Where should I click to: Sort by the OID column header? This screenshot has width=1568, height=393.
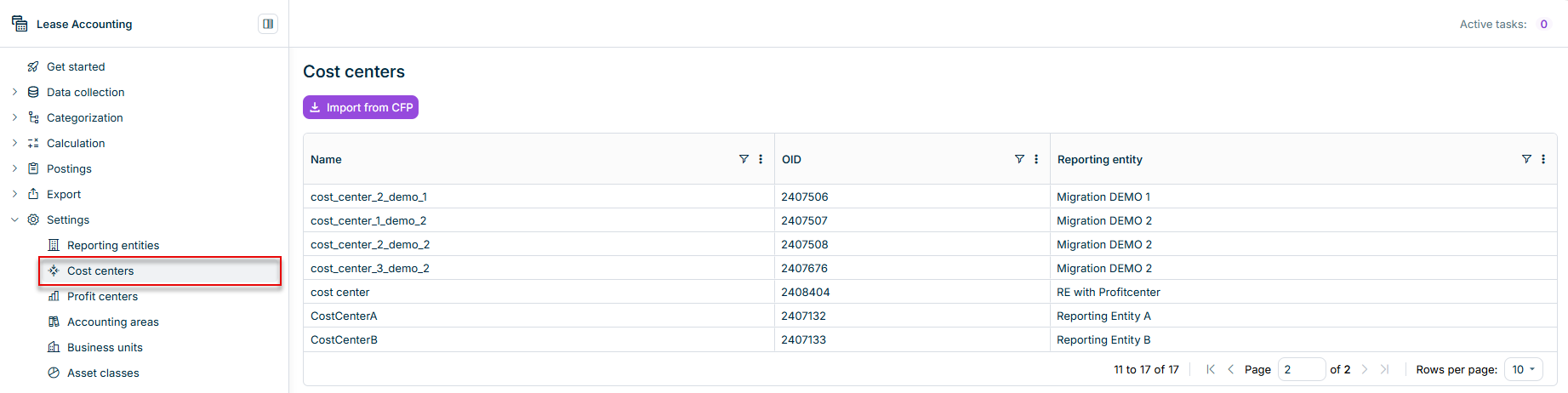(x=791, y=159)
